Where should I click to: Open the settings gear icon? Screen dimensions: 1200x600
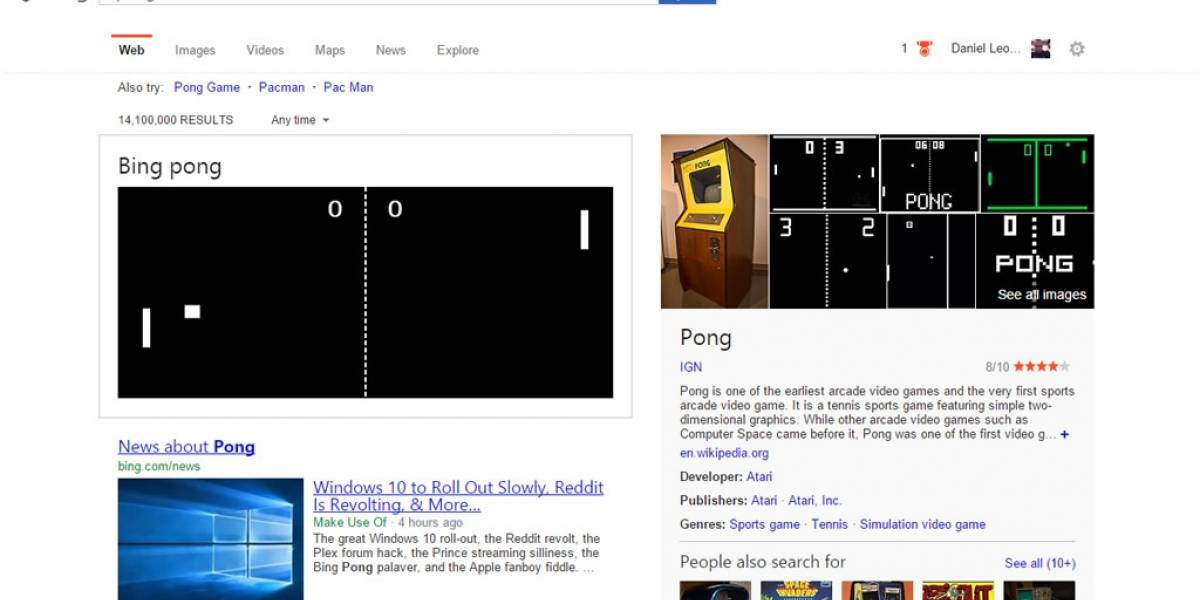pyautogui.click(x=1076, y=49)
